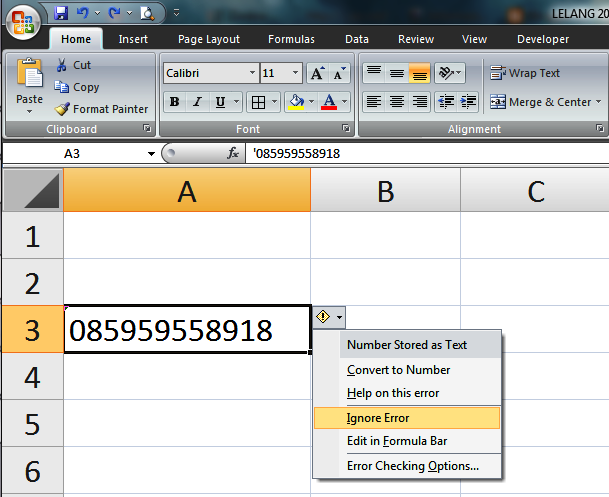Click Merge & Center
609x497 pixels.
(x=540, y=102)
